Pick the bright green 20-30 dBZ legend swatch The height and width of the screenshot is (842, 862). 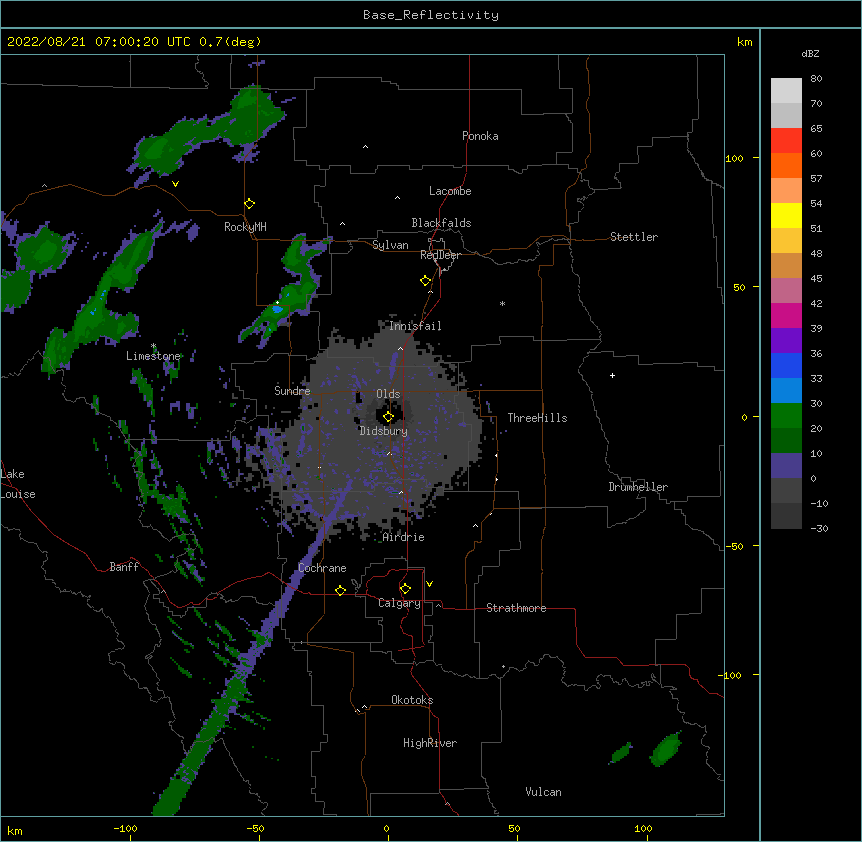click(x=786, y=416)
